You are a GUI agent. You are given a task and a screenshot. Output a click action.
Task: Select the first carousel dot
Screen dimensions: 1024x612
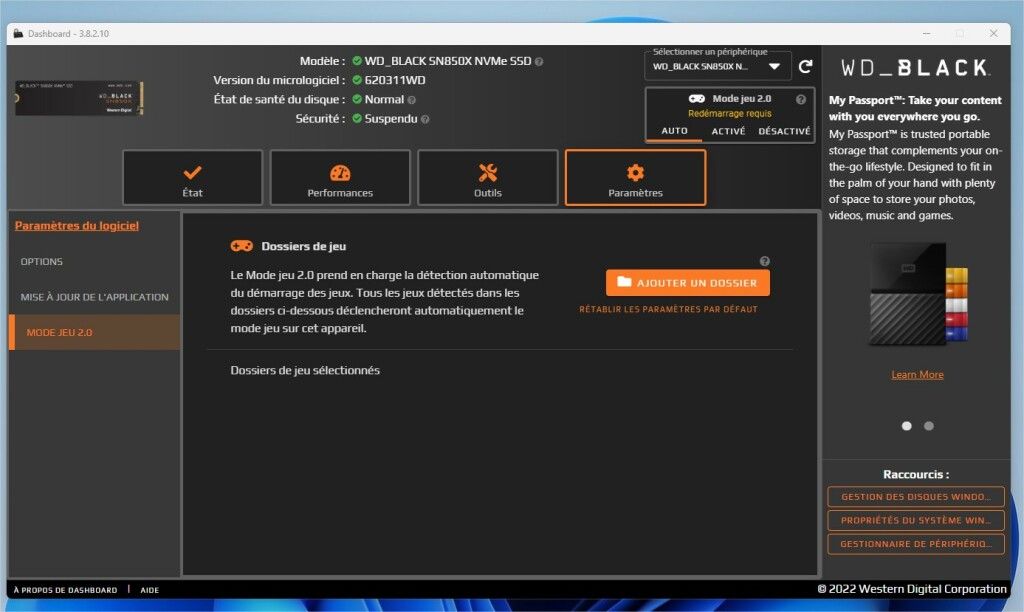click(x=906, y=426)
